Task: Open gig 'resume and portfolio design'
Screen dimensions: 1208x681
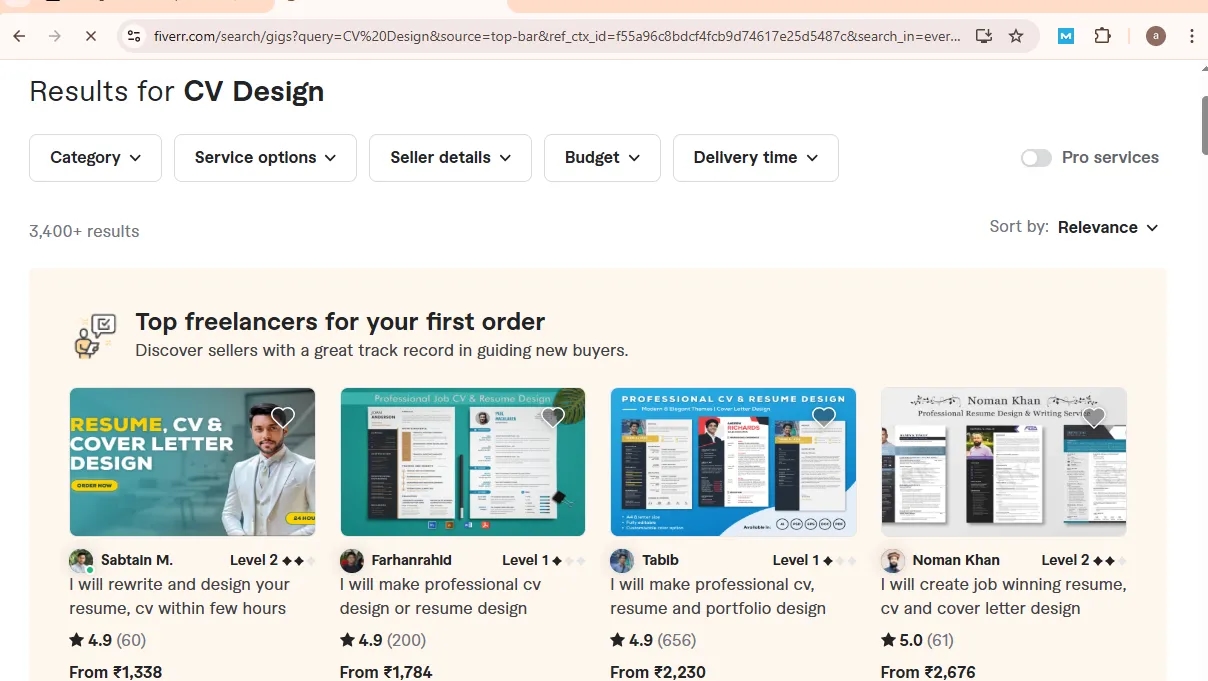Action: coord(718,596)
